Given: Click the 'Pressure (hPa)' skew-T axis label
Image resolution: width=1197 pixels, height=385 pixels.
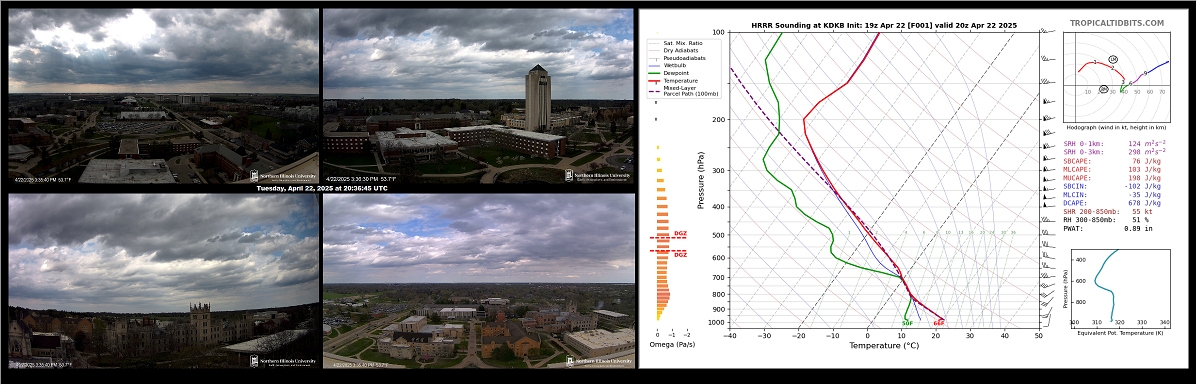Looking at the screenshot, I should (x=702, y=181).
